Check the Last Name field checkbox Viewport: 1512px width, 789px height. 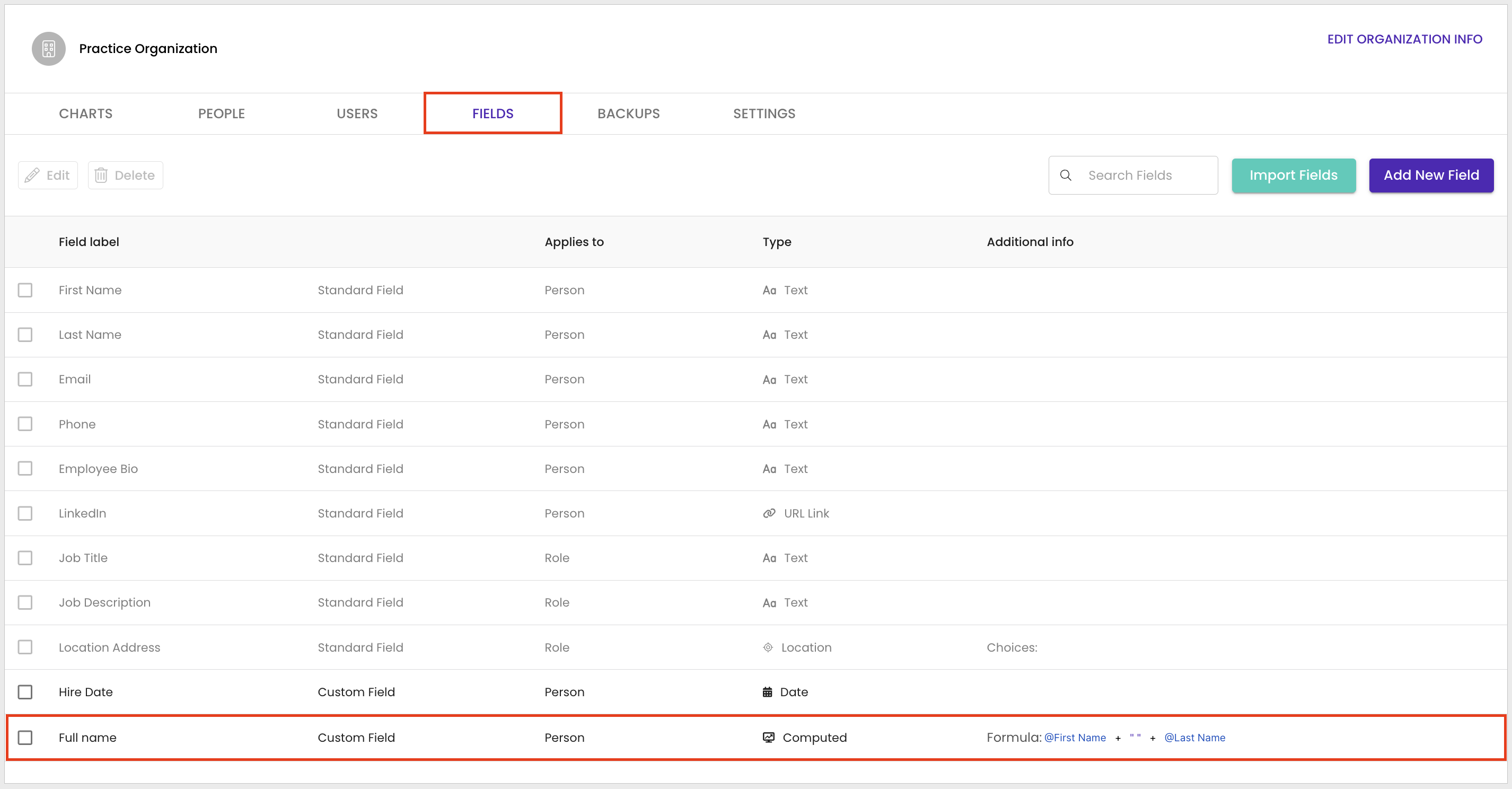25,335
